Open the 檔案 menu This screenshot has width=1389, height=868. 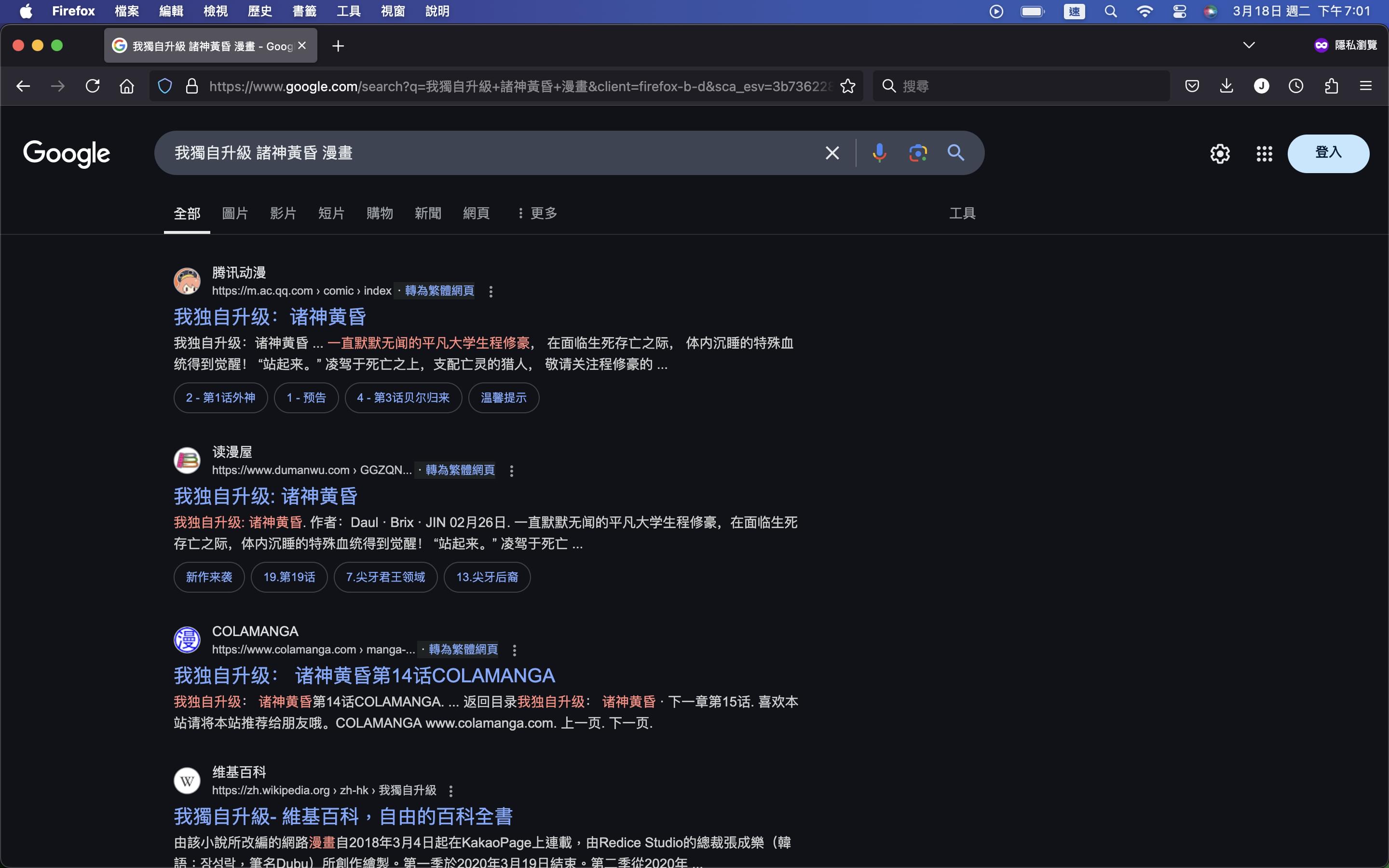(127, 12)
